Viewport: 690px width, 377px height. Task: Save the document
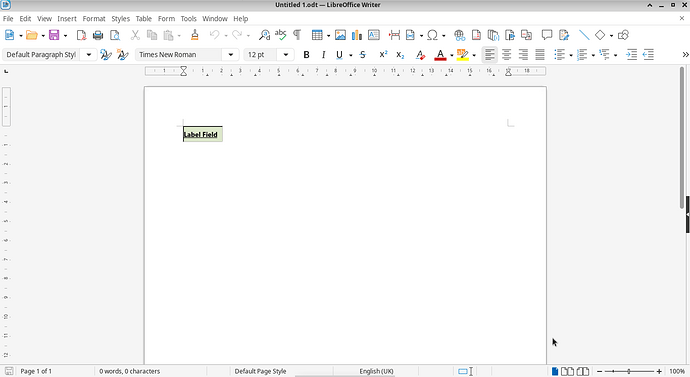pyautogui.click(x=54, y=35)
